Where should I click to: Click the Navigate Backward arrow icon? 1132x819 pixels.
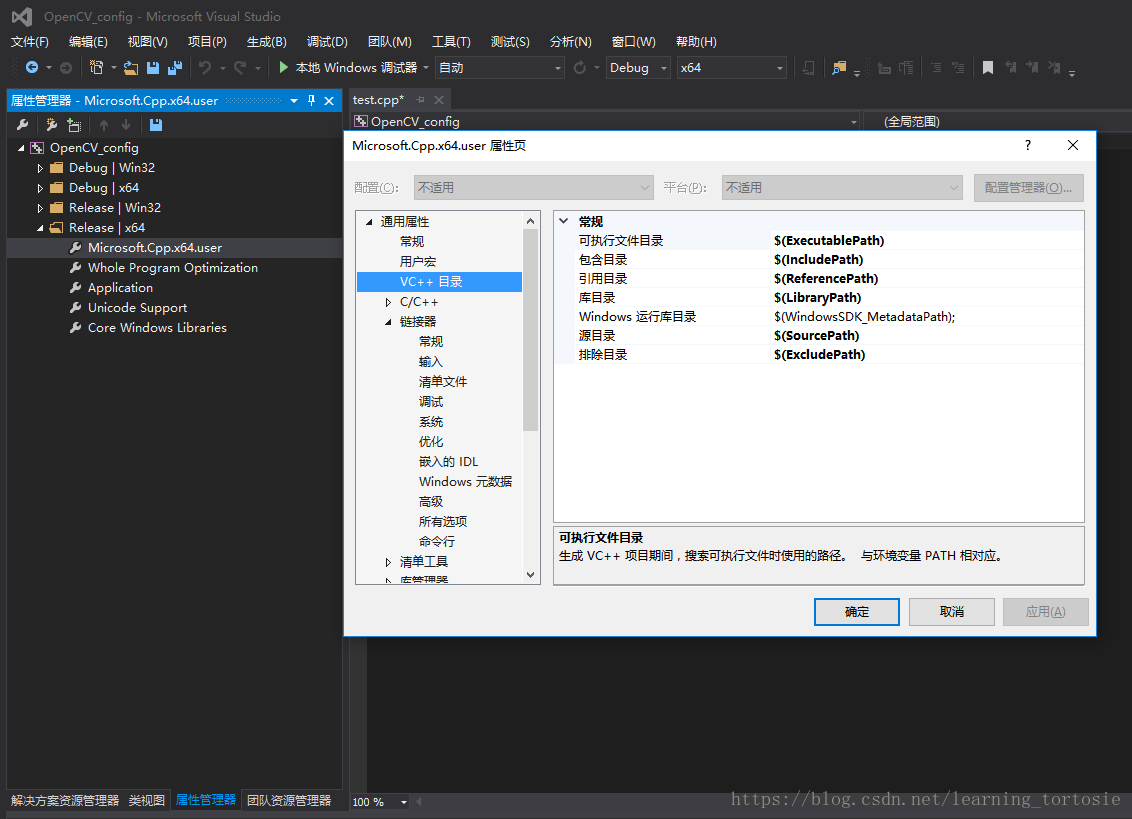point(32,67)
